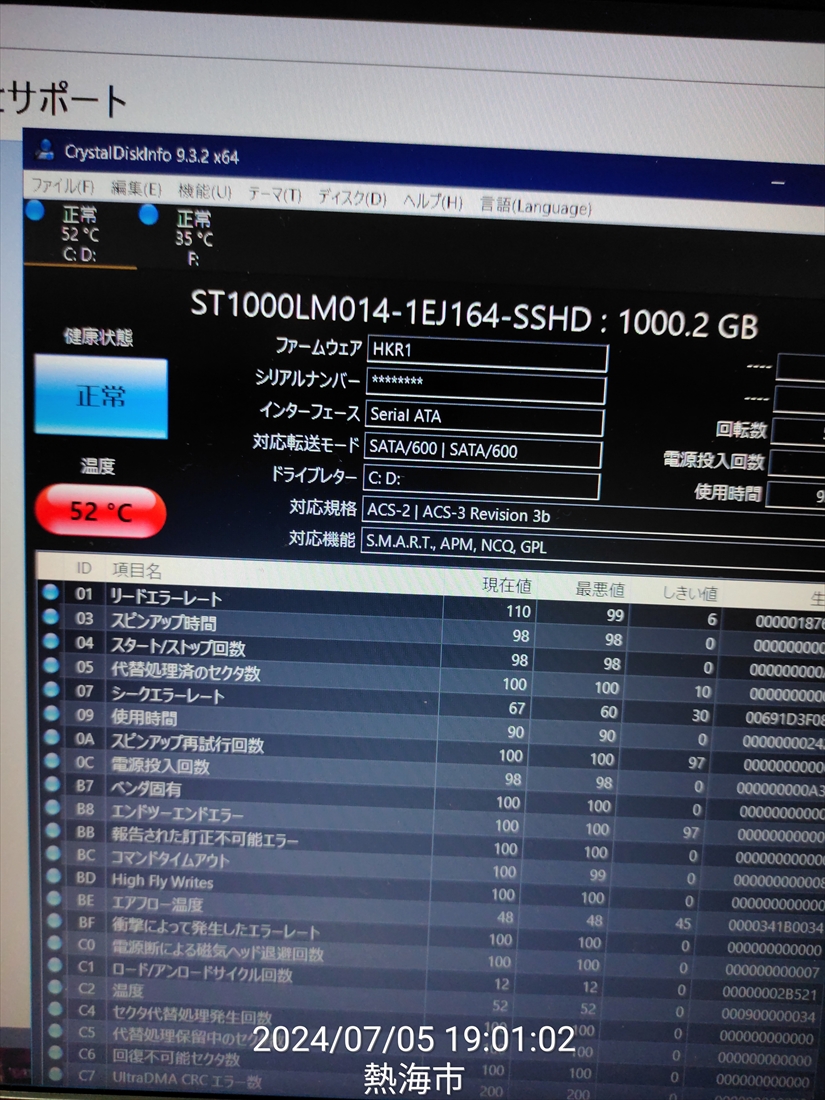This screenshot has height=1100, width=825.
Task: Select the シークエラーレート attribute name
Action: 167,695
